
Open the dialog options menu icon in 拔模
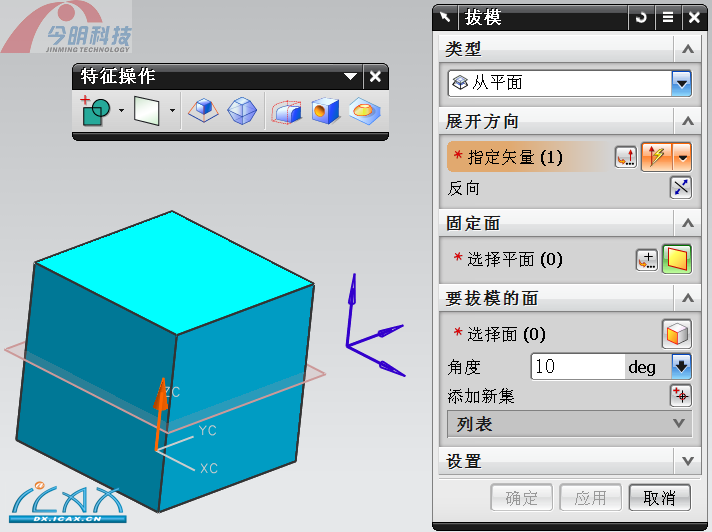point(668,18)
